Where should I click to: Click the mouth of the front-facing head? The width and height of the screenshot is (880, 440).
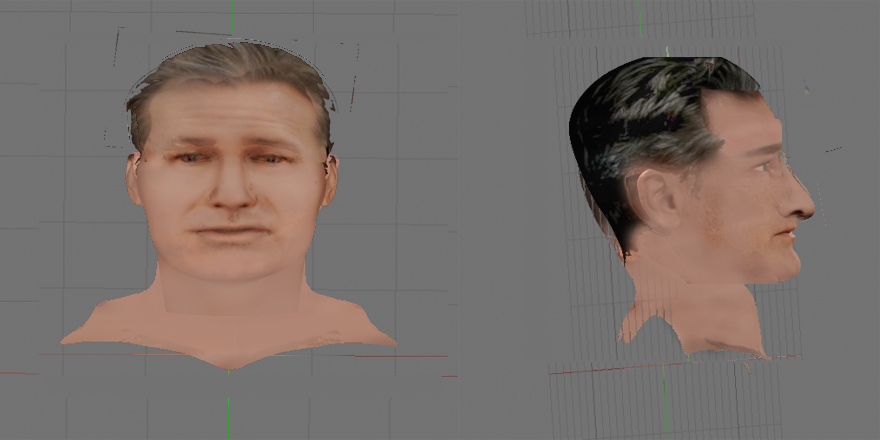click(x=230, y=231)
